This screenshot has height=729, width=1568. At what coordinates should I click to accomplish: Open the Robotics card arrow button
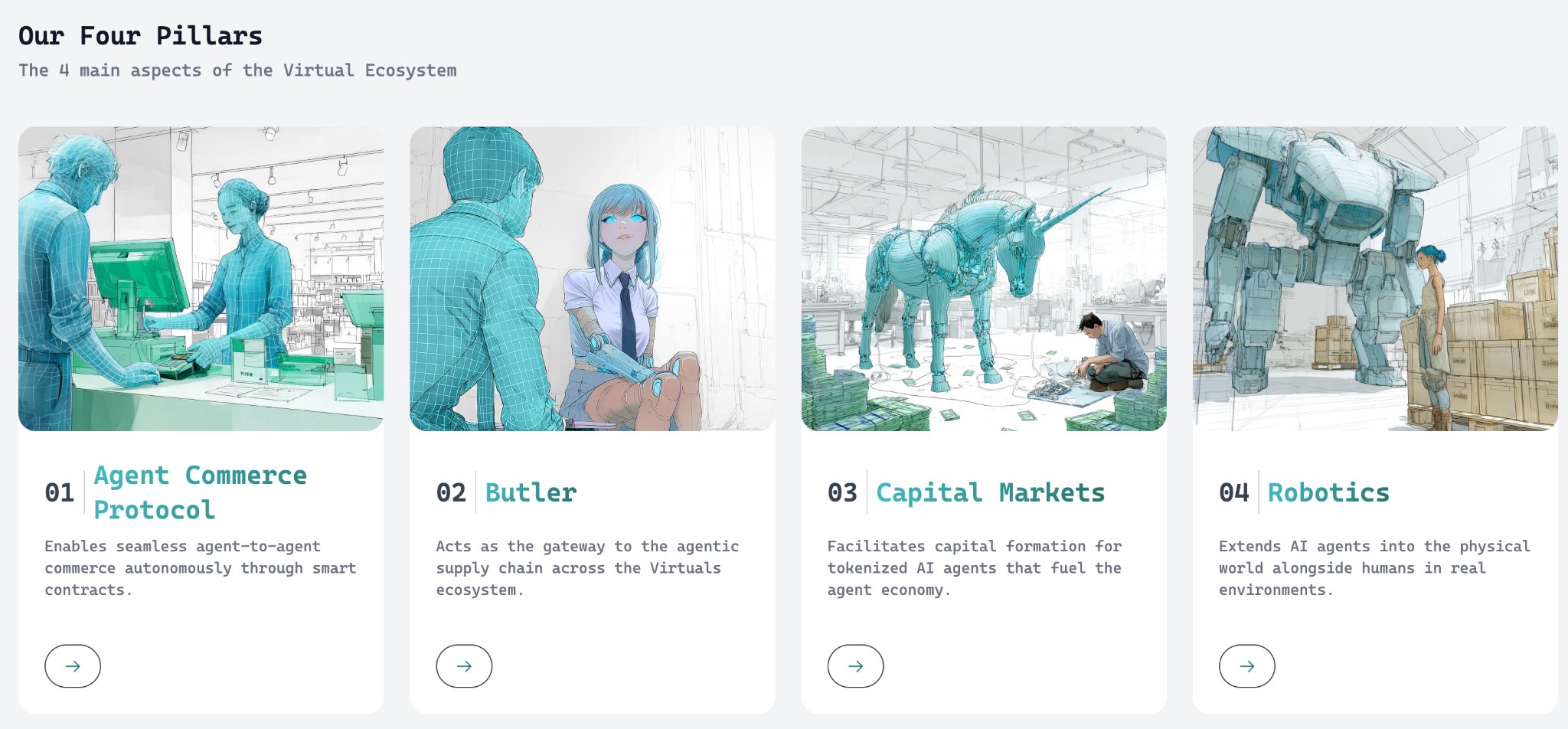click(x=1246, y=666)
